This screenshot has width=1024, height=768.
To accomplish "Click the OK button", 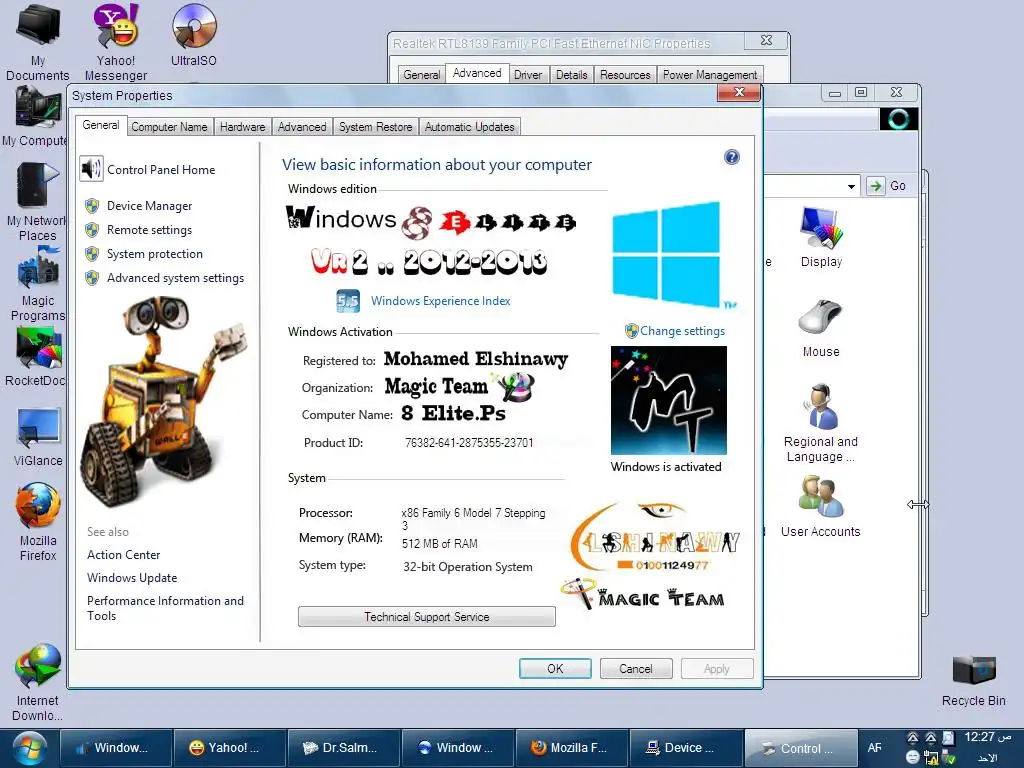I will coord(555,669).
